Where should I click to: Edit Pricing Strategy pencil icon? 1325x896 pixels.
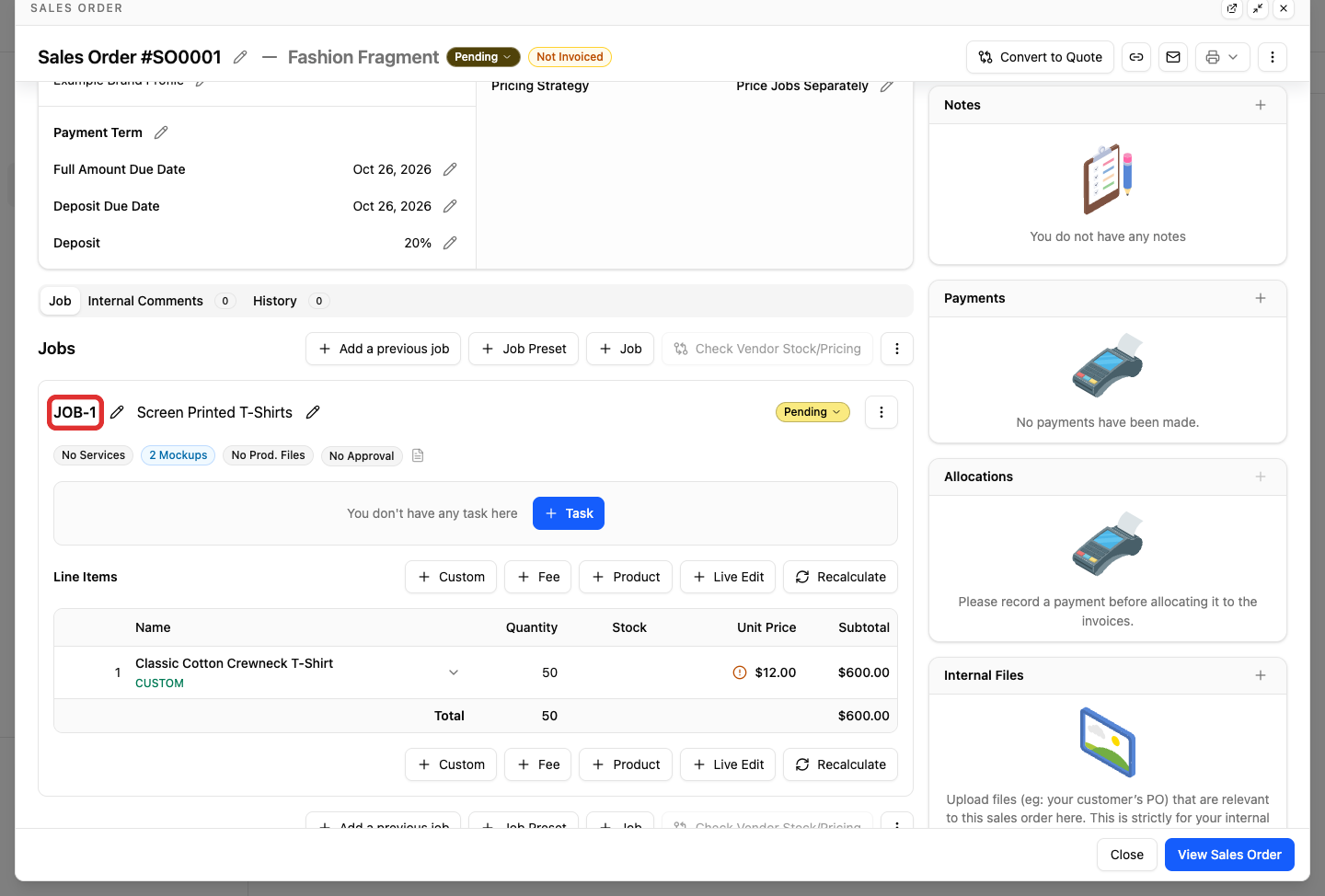887,86
